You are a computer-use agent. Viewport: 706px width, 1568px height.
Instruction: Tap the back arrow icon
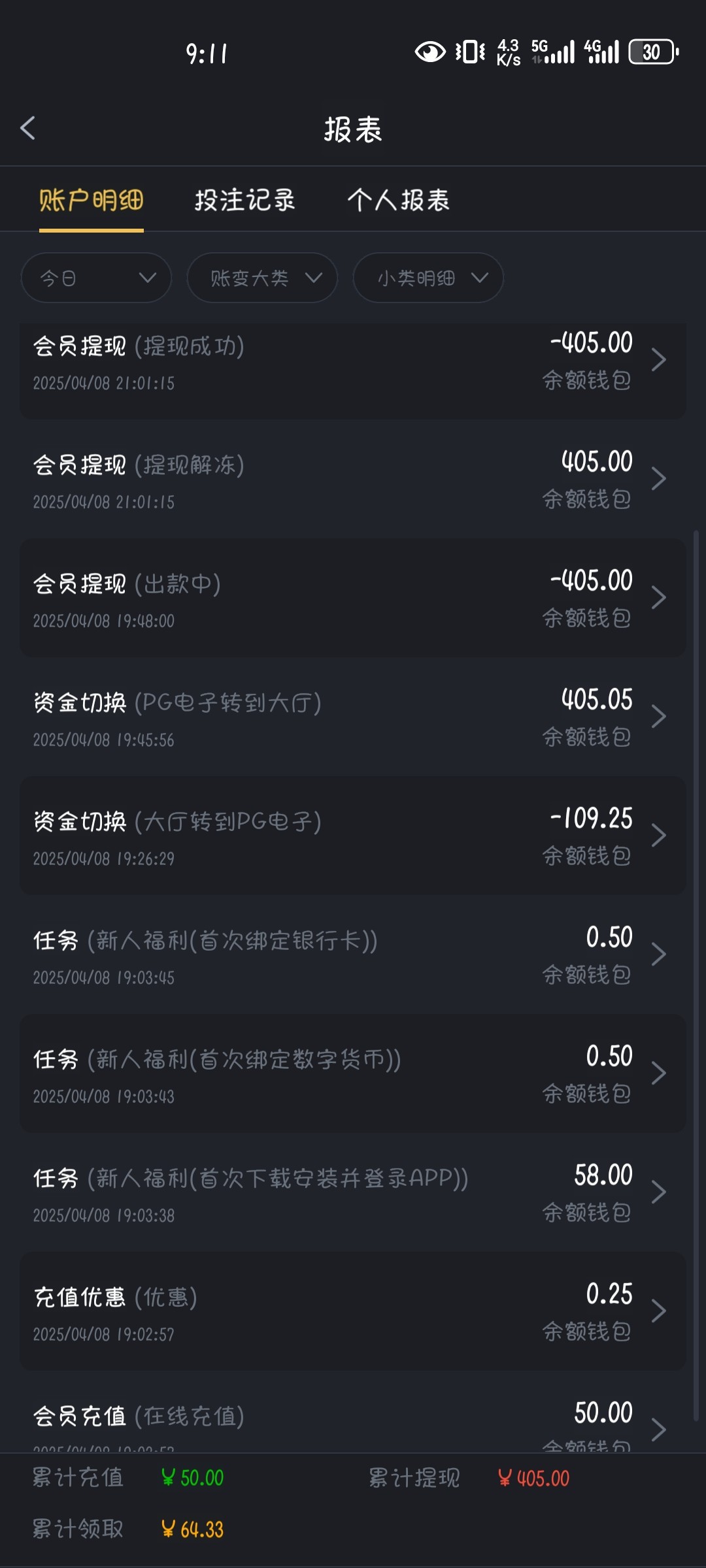[28, 129]
